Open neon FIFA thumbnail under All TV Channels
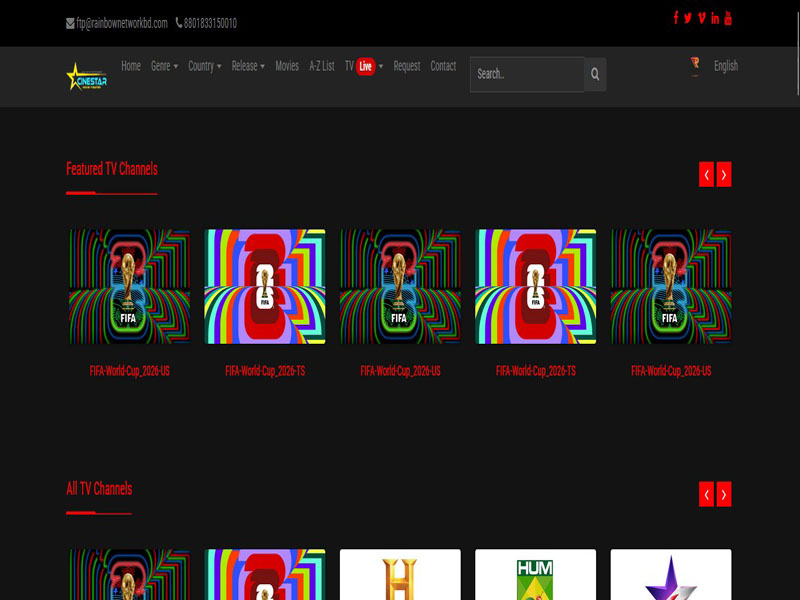Screen dimensions: 800x600 coord(130,574)
